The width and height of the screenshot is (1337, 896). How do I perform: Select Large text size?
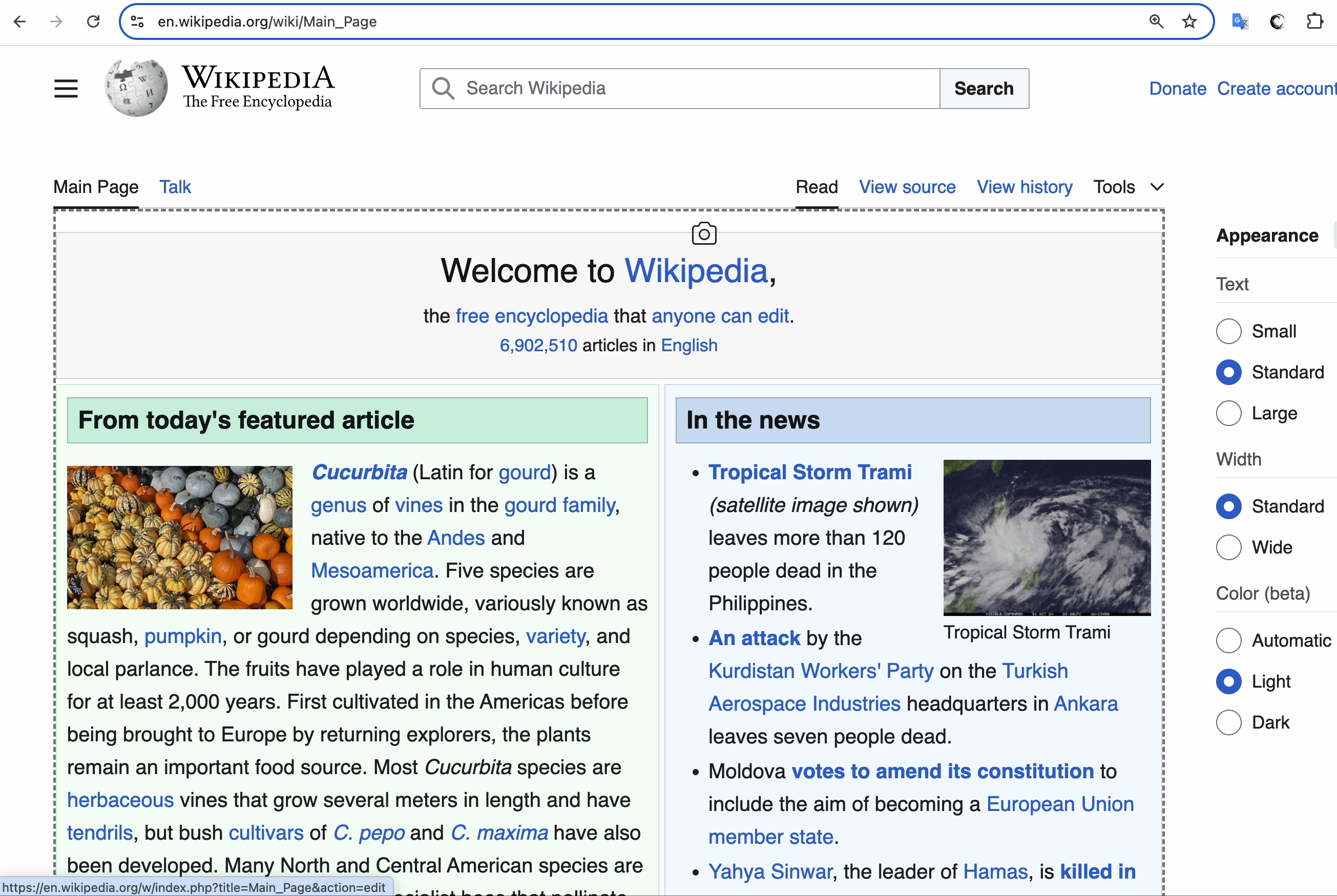tap(1228, 413)
